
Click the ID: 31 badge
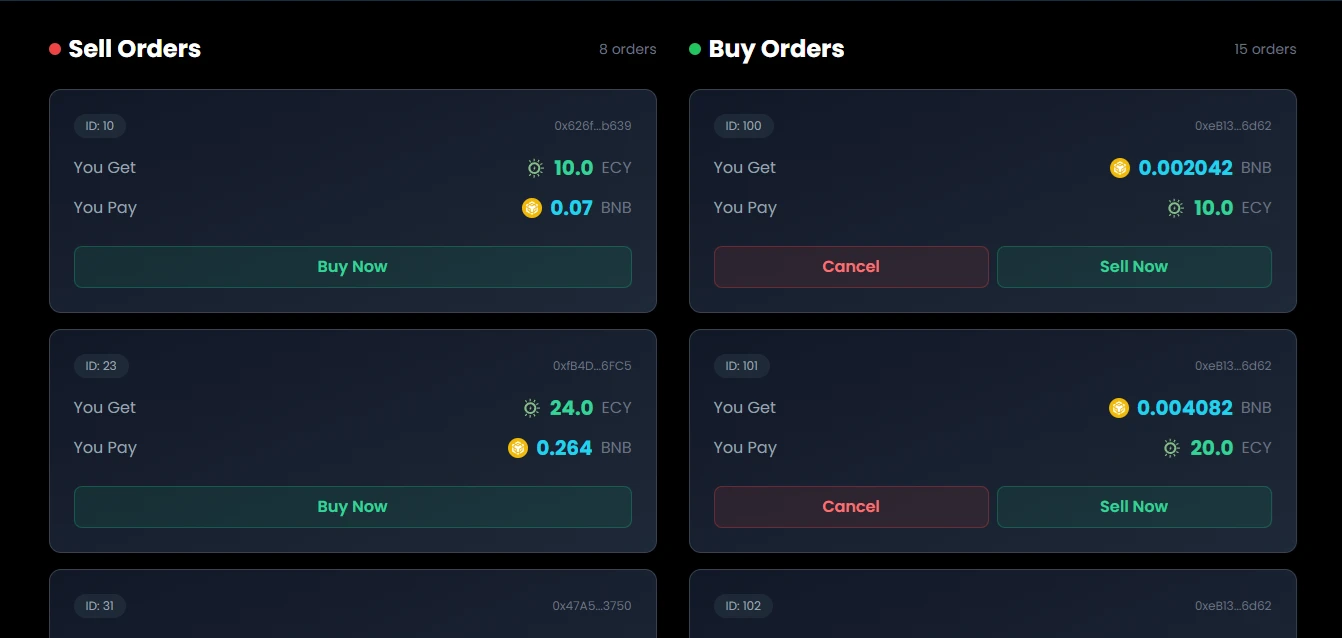coord(100,606)
